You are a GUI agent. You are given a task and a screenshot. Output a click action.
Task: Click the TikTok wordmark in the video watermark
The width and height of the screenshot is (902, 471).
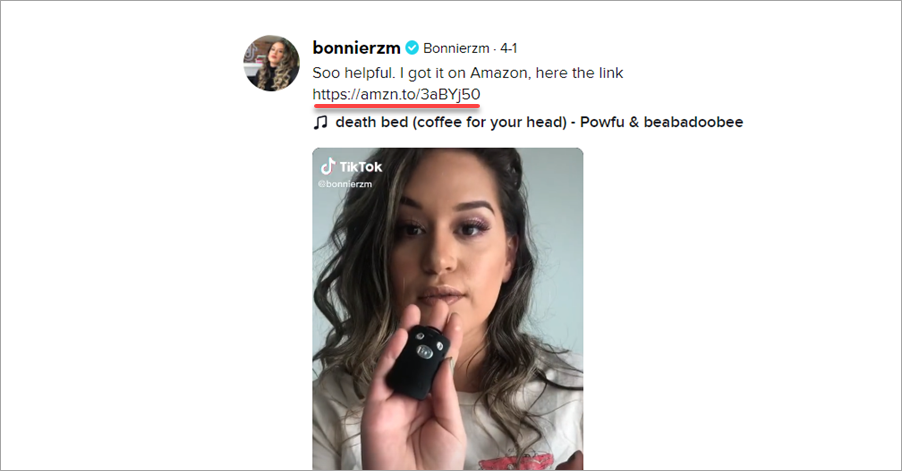pos(359,167)
